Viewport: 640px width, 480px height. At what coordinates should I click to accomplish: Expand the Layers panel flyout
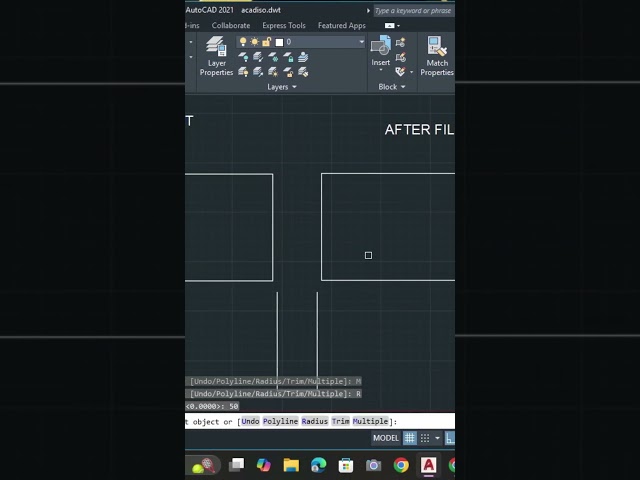[x=282, y=87]
